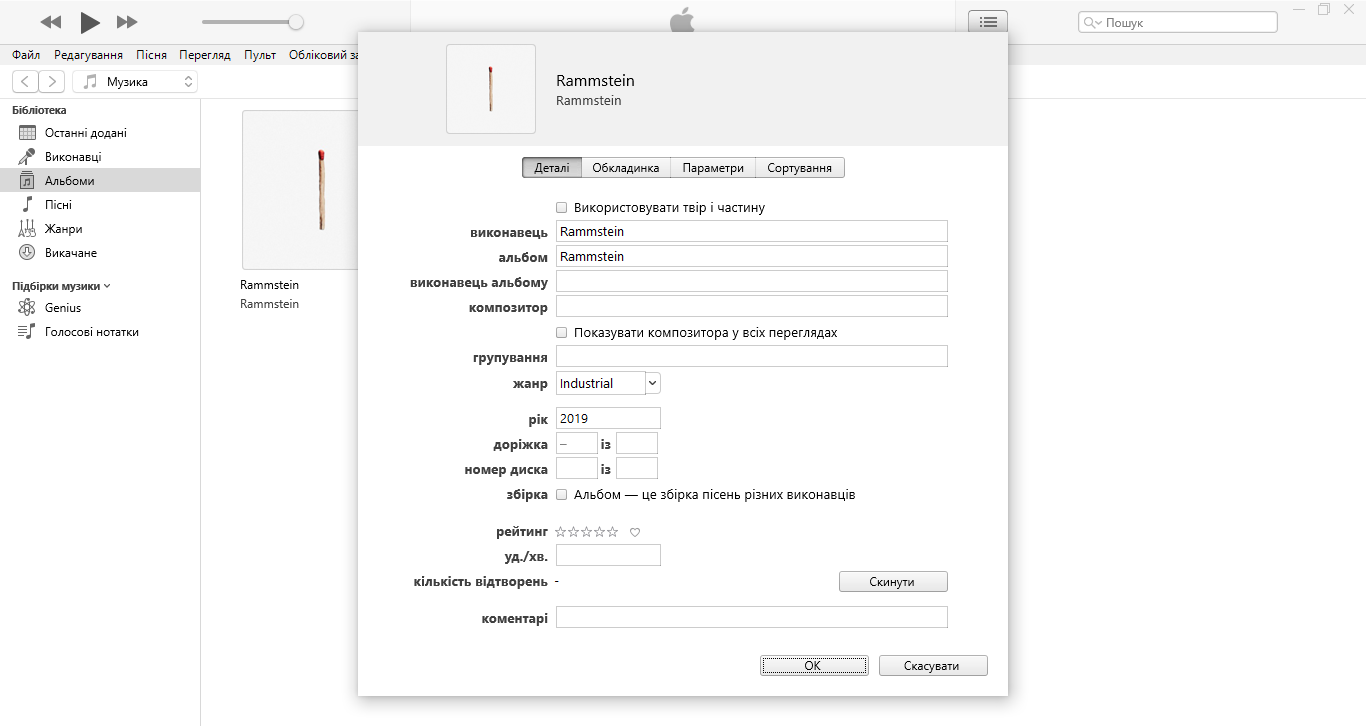1366x726 pixels.
Task: Enable Використовувати твір і частину checkbox
Action: point(562,208)
